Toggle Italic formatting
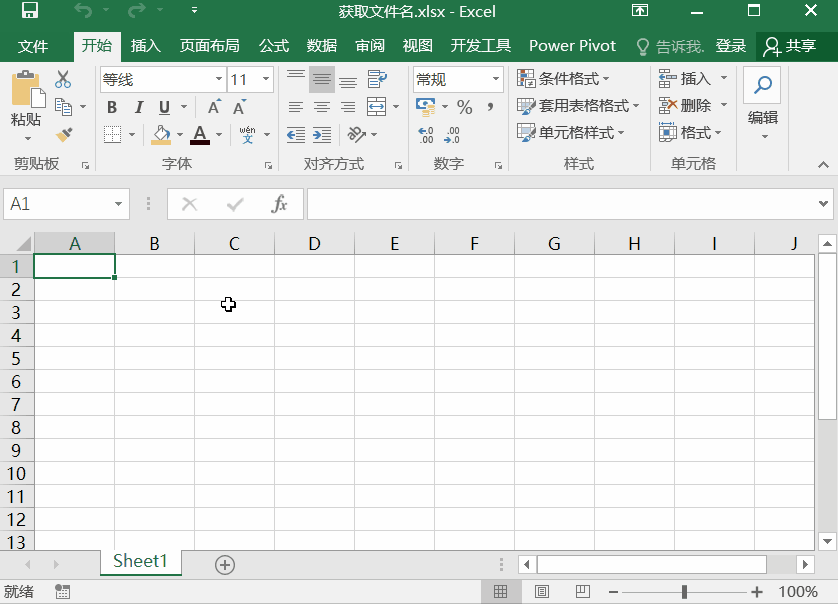 [x=138, y=107]
